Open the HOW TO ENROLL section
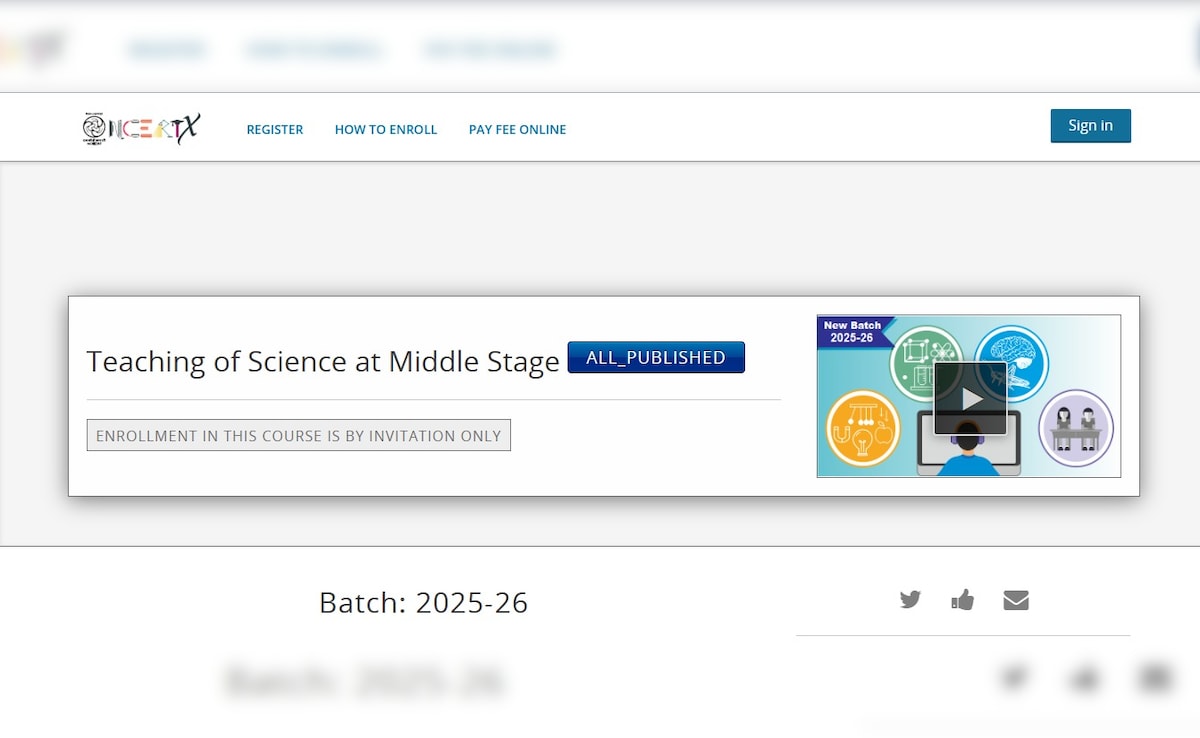Image resolution: width=1200 pixels, height=738 pixels. [386, 129]
